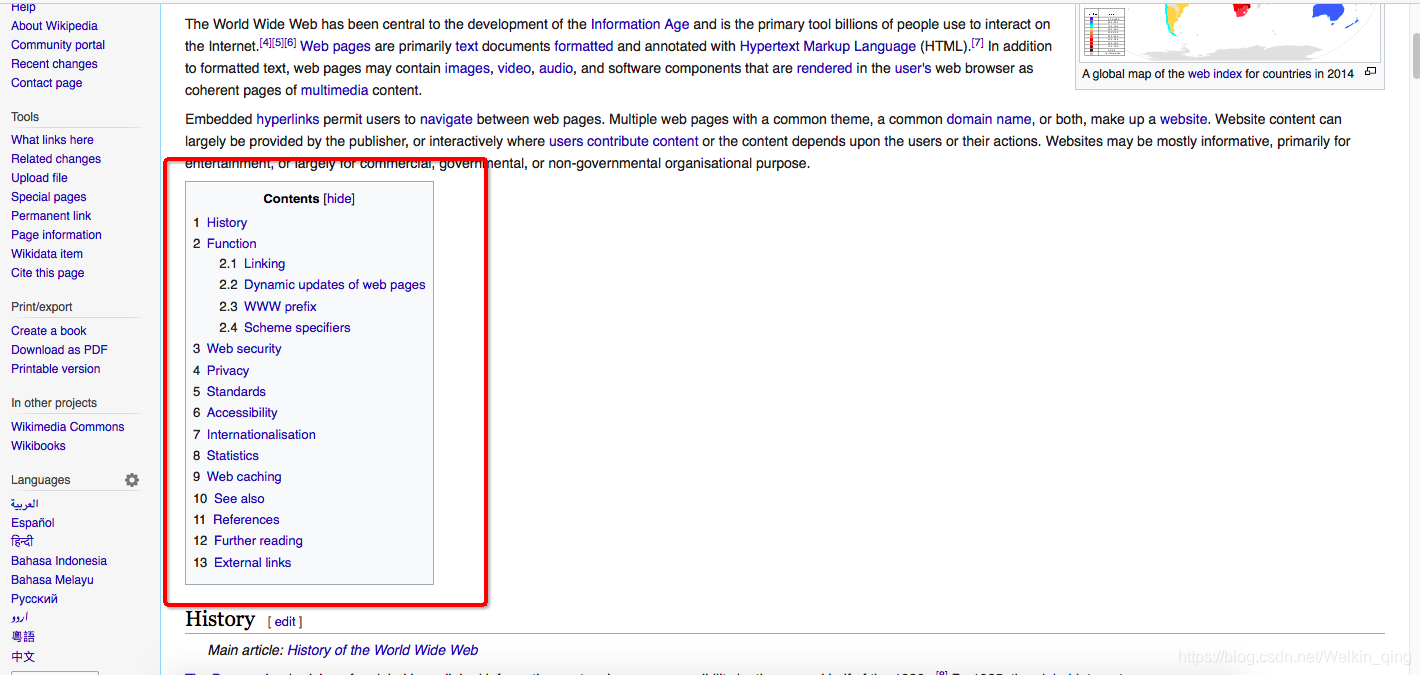Viewport: 1420px width, 675px height.
Task: Open the rendered link in paragraph
Action: tap(824, 68)
